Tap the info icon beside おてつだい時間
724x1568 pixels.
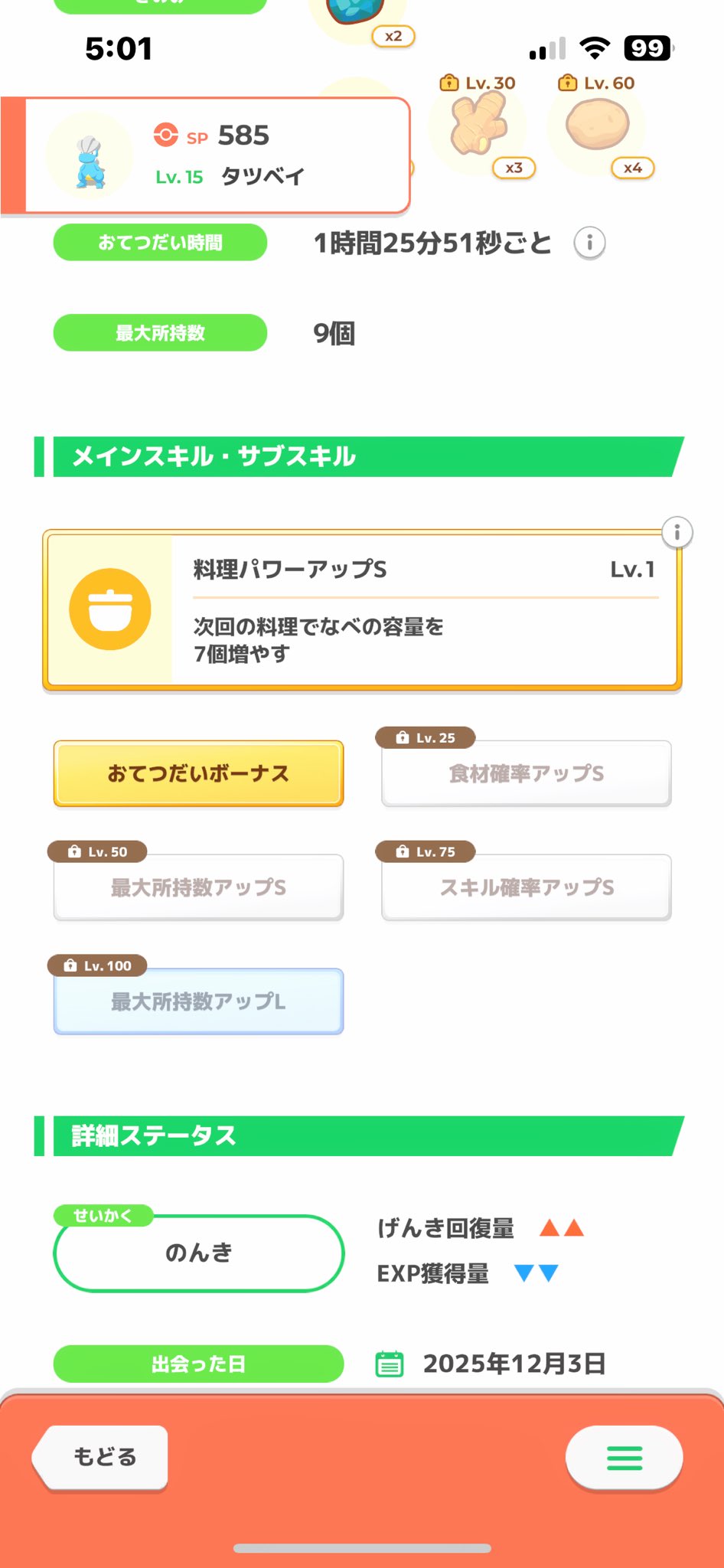[x=589, y=243]
